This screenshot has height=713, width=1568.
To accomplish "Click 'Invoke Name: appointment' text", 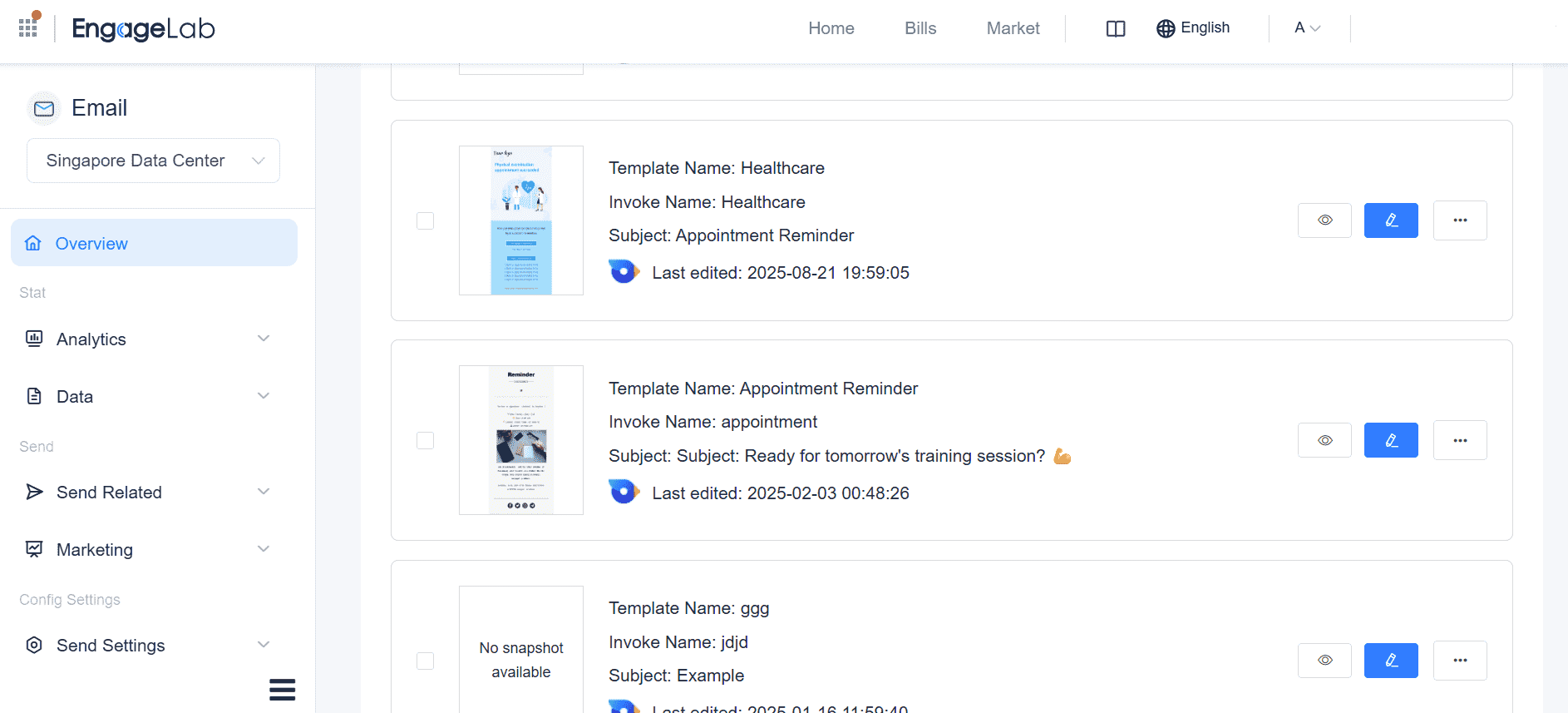I will (x=713, y=422).
